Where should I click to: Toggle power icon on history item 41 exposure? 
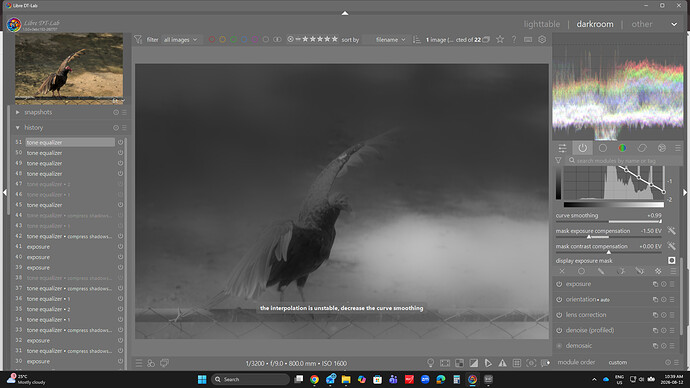(x=120, y=246)
